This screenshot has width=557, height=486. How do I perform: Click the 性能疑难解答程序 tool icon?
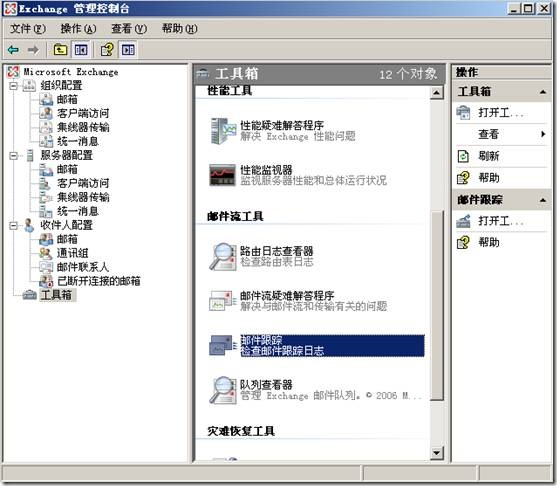(223, 131)
